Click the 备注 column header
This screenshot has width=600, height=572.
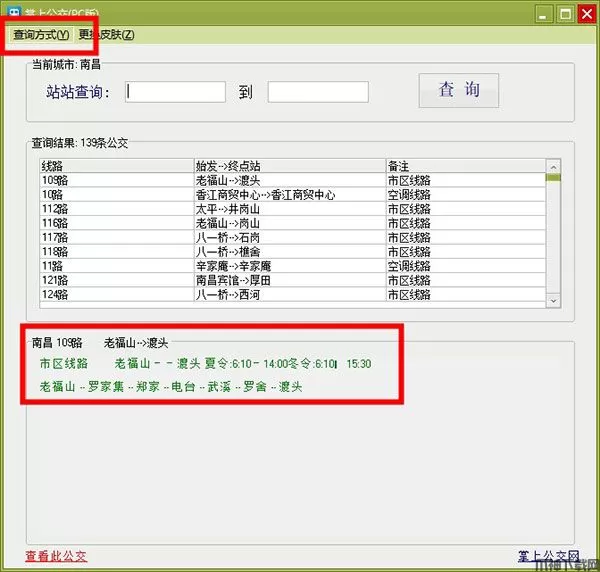click(x=466, y=166)
